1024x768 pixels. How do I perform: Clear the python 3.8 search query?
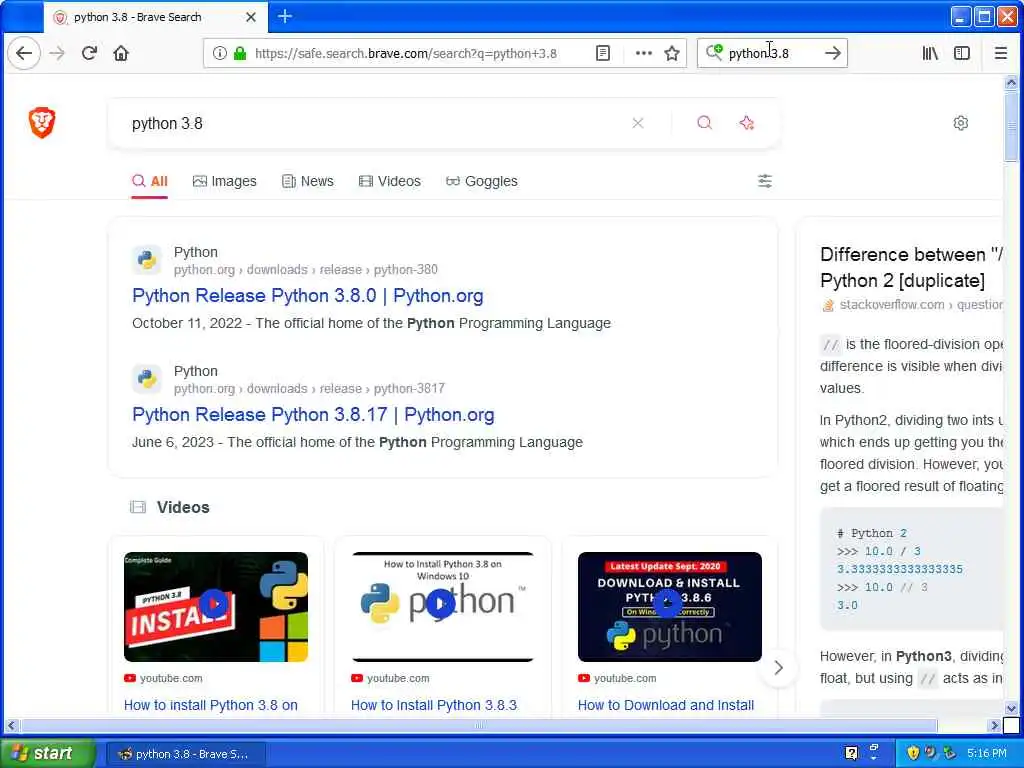tap(638, 123)
